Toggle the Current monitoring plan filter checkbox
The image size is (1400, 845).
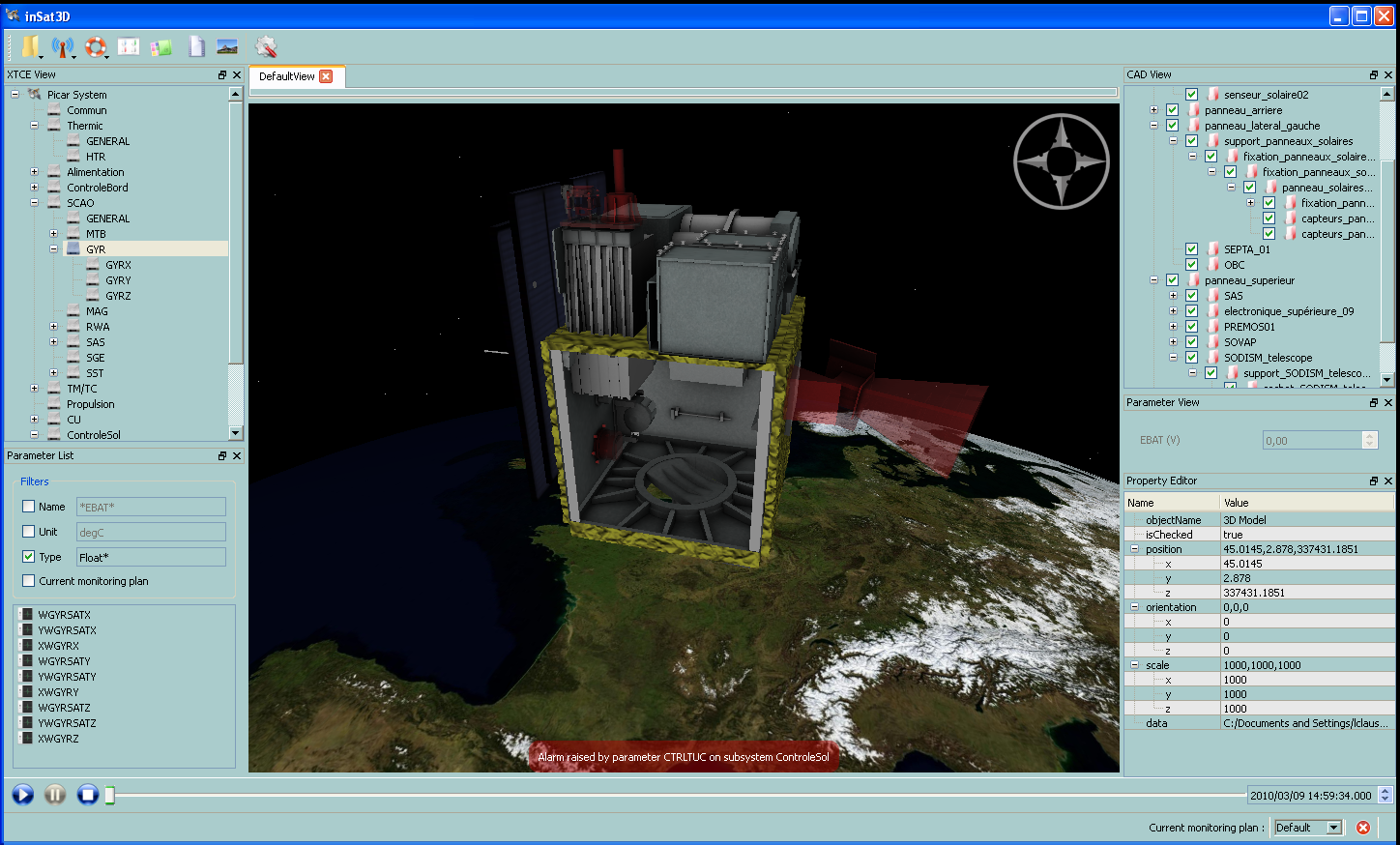click(x=28, y=581)
